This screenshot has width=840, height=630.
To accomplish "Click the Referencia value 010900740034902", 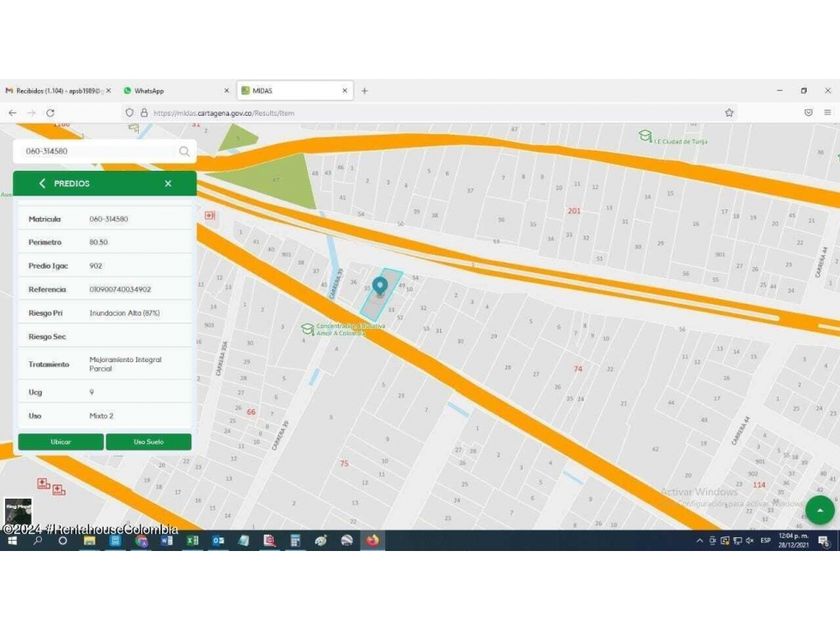I will pyautogui.click(x=120, y=289).
